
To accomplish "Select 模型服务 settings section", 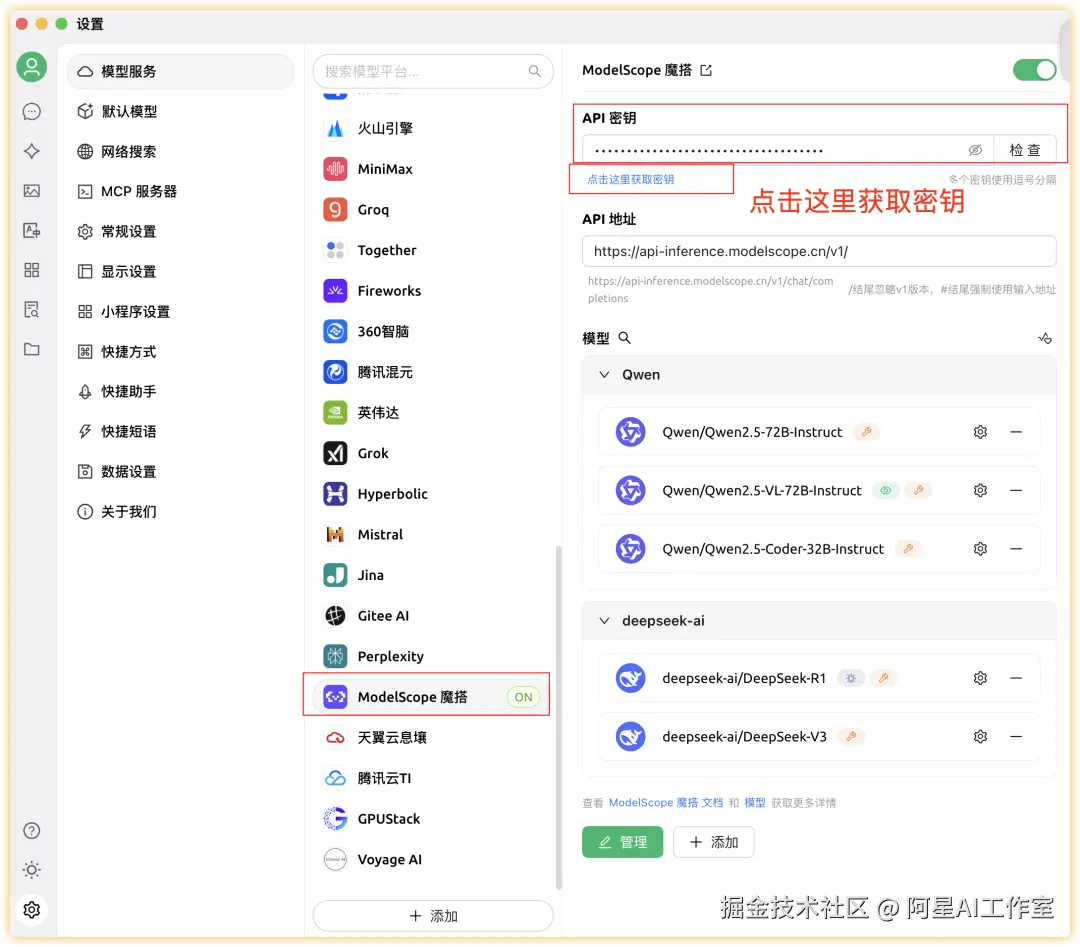I will click(180, 72).
